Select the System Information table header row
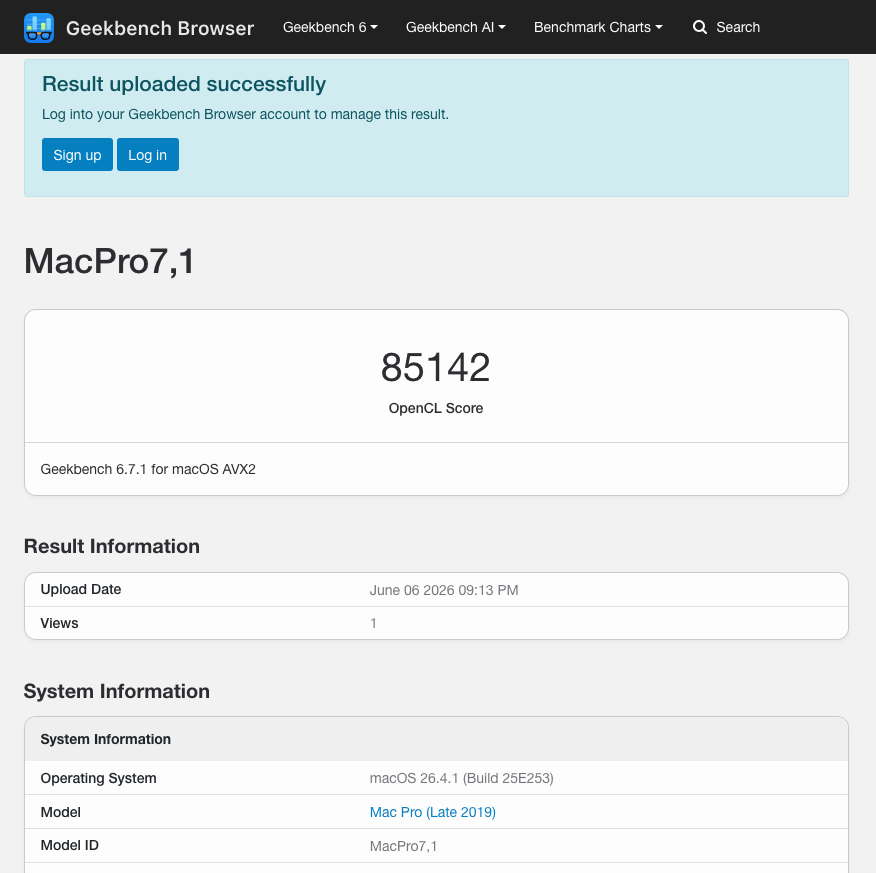876x873 pixels. click(436, 740)
